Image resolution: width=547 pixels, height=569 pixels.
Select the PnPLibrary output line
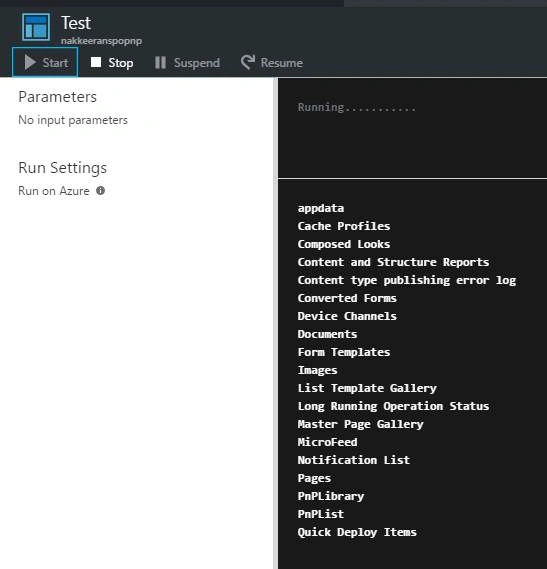click(x=331, y=496)
